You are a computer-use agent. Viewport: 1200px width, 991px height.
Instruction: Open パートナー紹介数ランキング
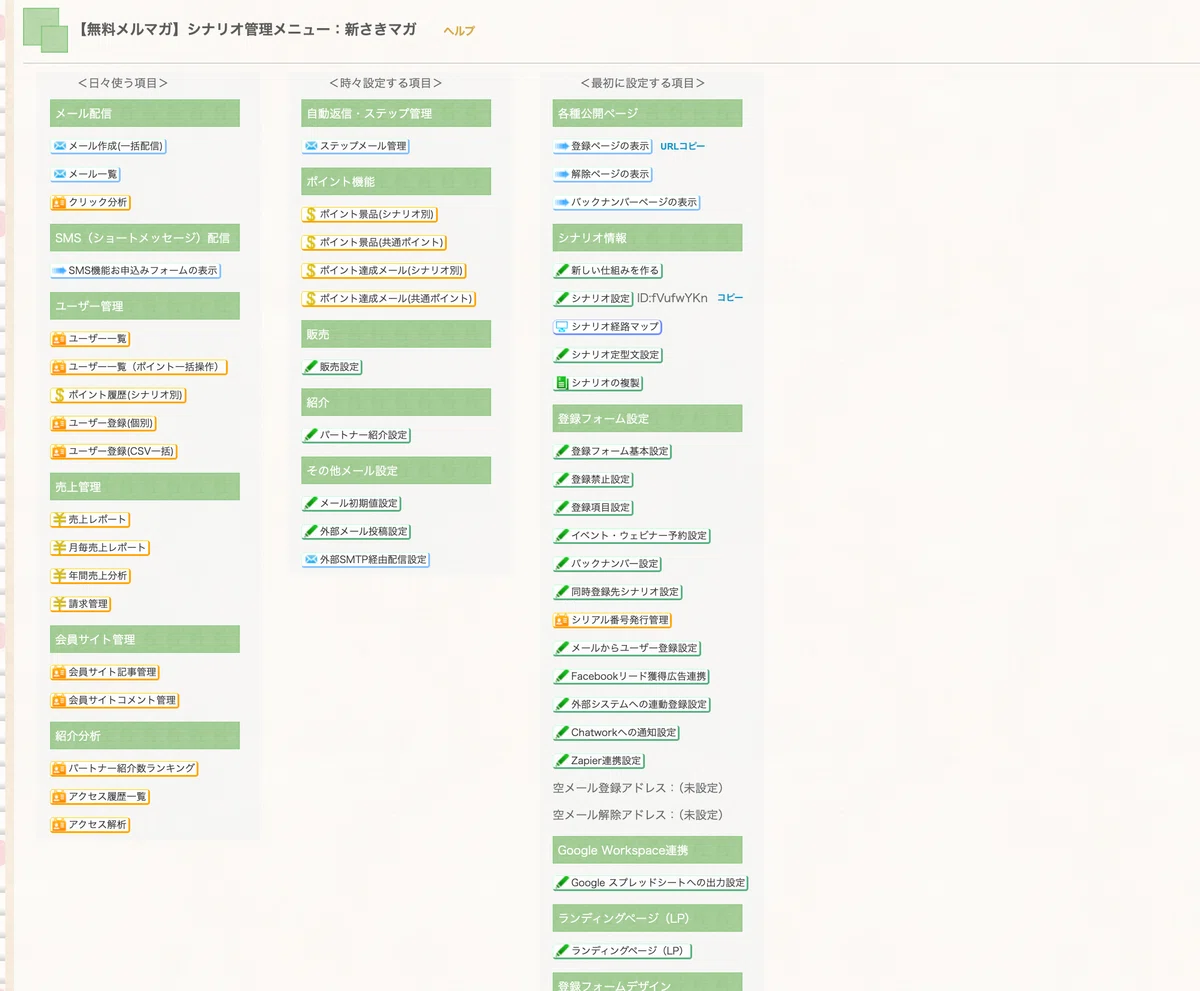[x=124, y=768]
